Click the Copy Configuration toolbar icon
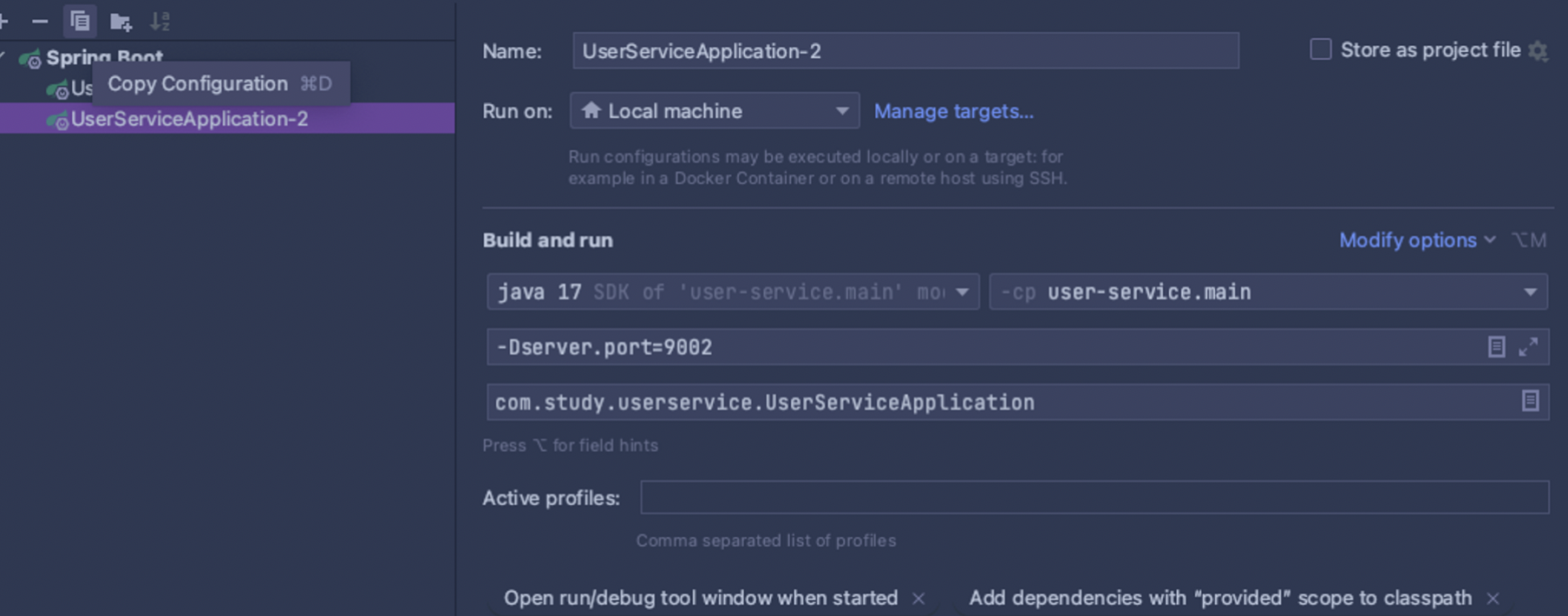 click(x=80, y=21)
